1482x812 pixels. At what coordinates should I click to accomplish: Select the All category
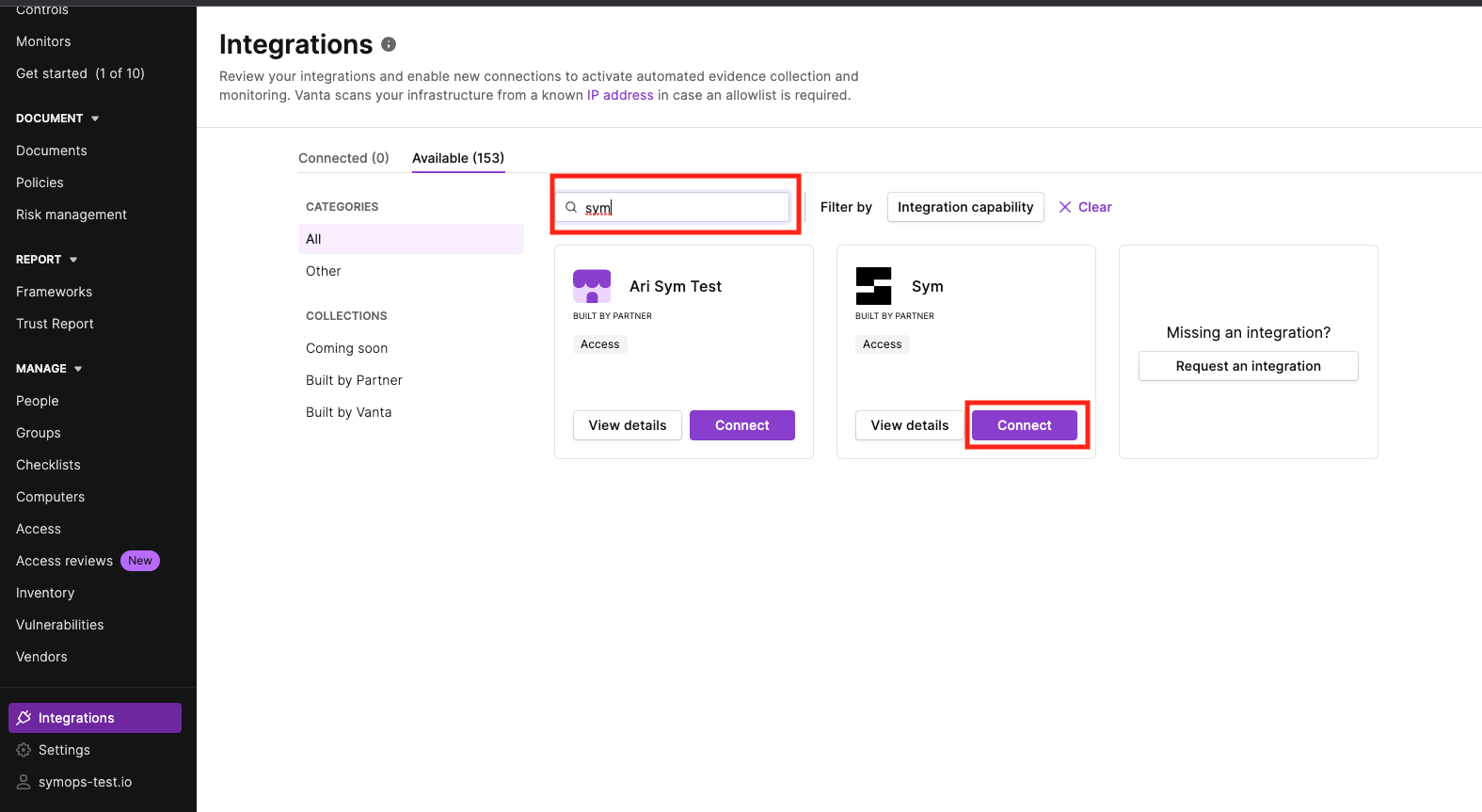point(411,239)
